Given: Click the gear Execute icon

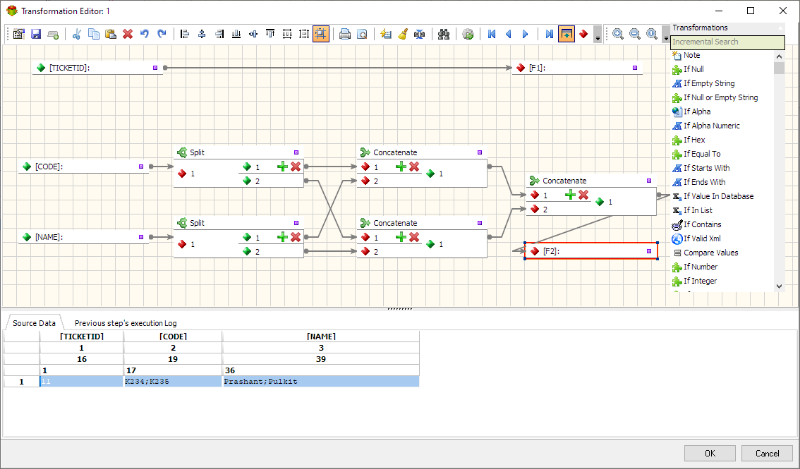Looking at the screenshot, I should click(x=468, y=34).
